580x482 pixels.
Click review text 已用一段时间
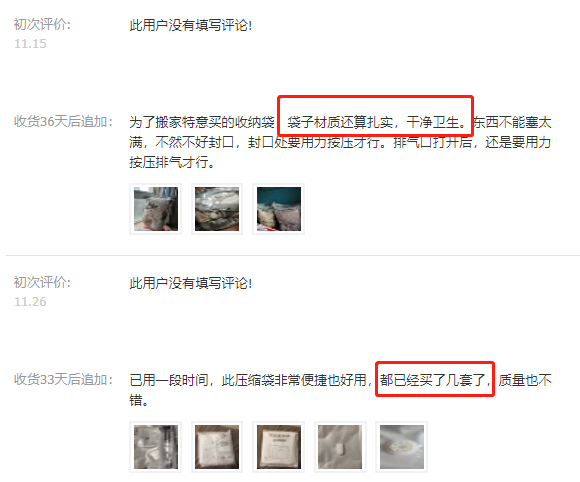click(x=169, y=380)
